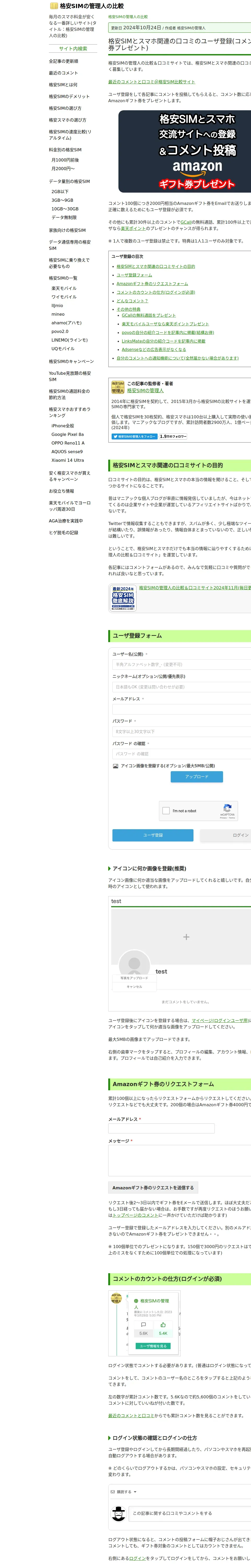This screenshot has width=251, height=1568.
Task: Click the ログイン button beside ユーザ登録
Action: (226, 835)
